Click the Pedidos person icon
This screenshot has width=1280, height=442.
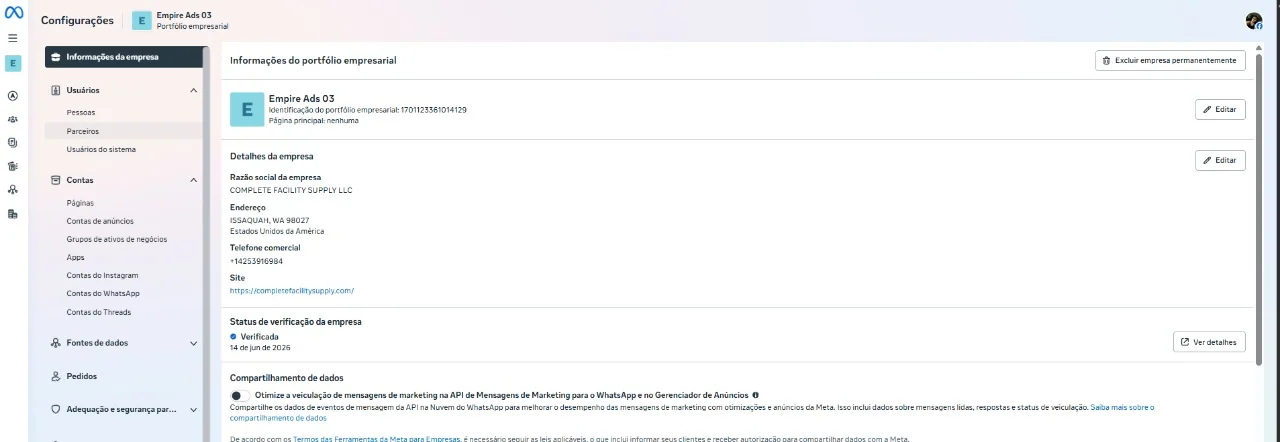[x=56, y=376]
